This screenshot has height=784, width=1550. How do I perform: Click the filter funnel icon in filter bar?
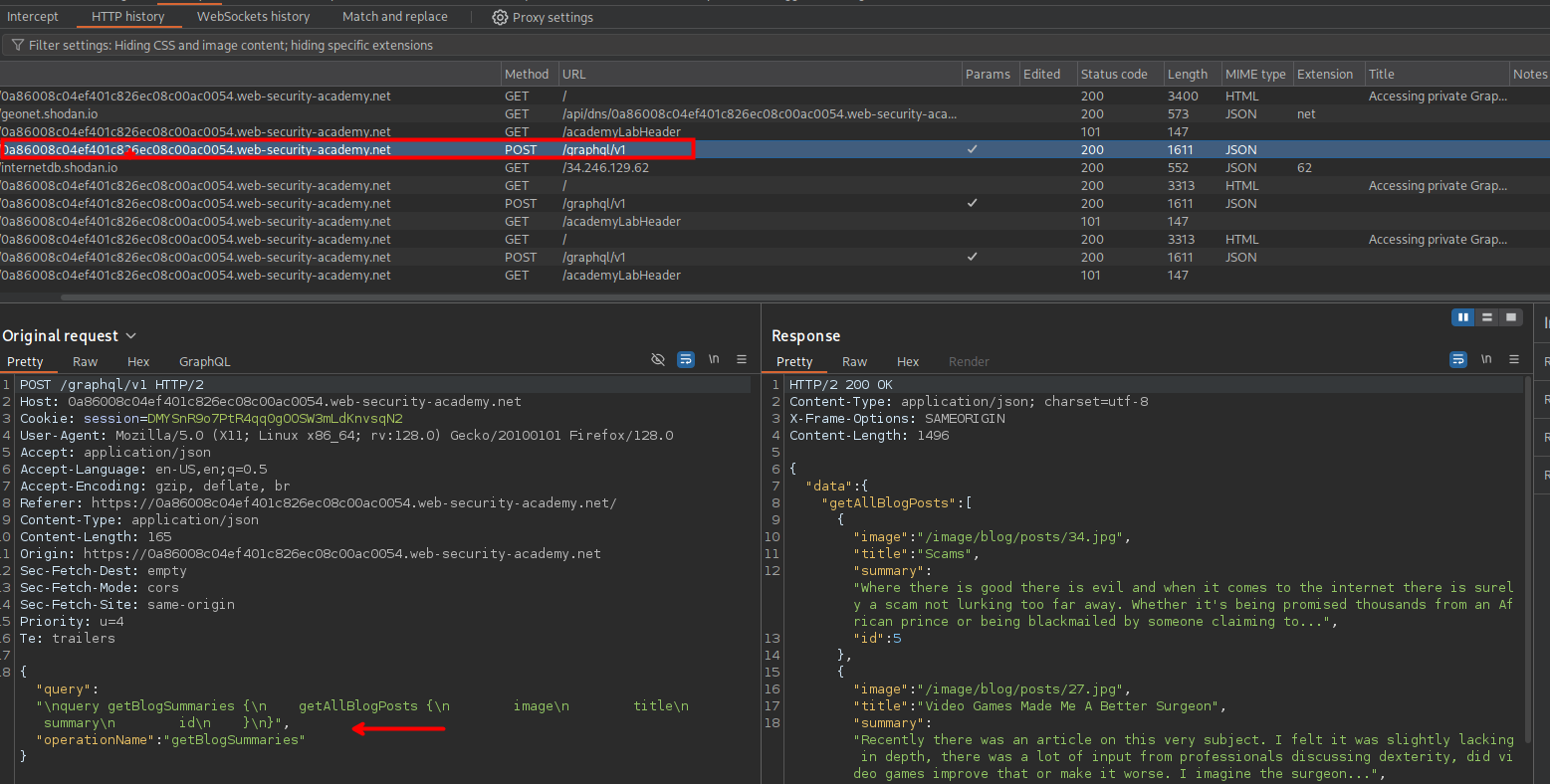(17, 45)
